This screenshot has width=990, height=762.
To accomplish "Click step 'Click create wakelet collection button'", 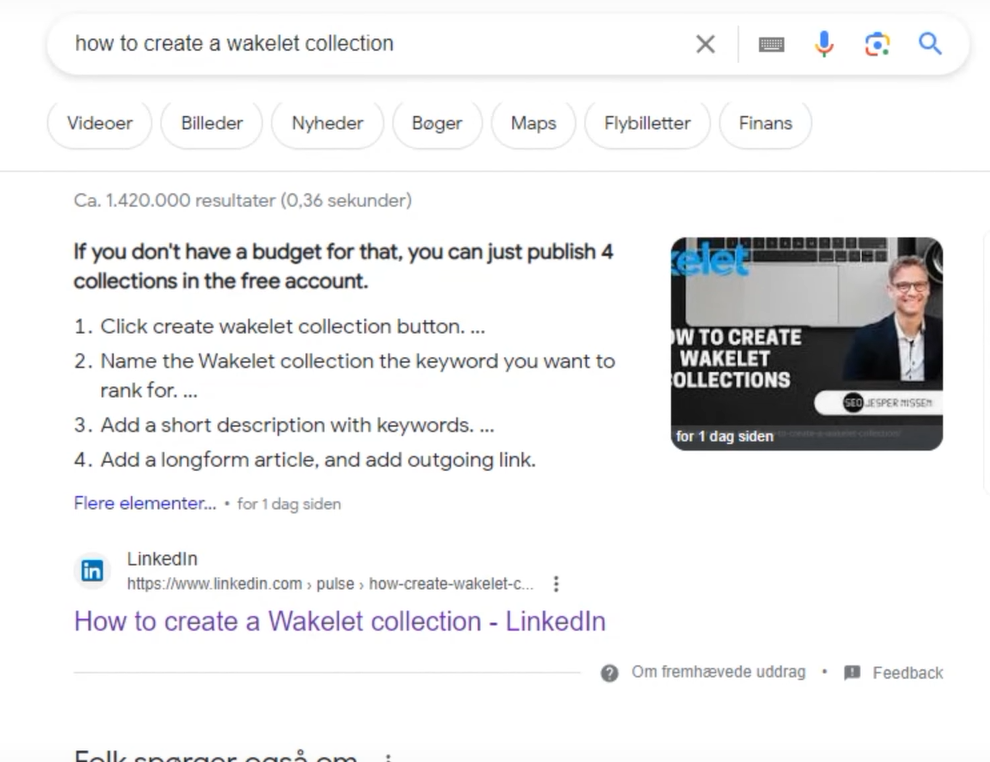I will [292, 326].
